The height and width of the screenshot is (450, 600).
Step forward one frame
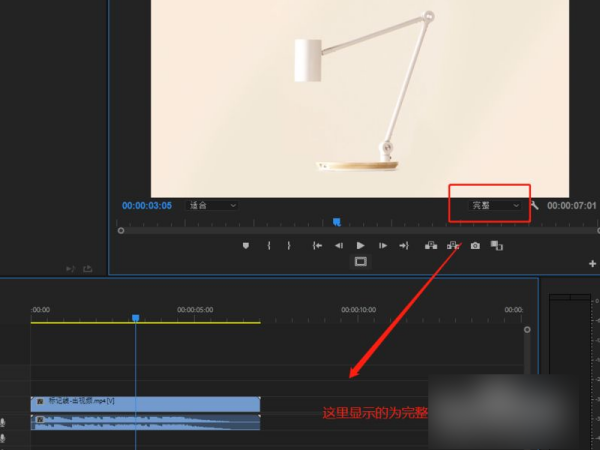[x=382, y=245]
